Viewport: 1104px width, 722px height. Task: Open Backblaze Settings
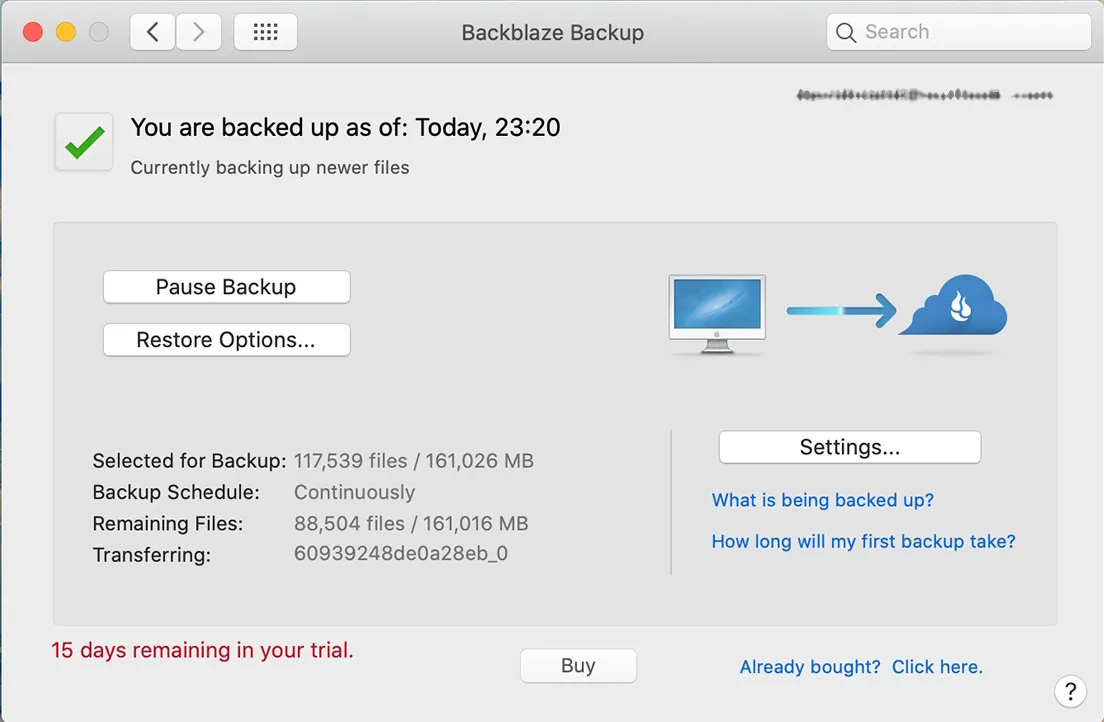point(848,447)
